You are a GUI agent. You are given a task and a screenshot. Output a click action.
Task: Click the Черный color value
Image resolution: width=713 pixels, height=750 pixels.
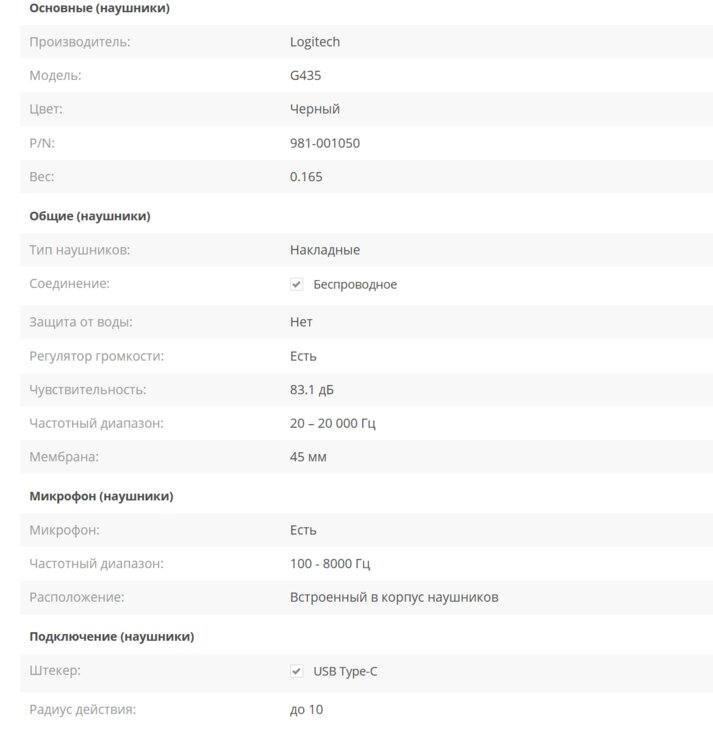pyautogui.click(x=315, y=109)
